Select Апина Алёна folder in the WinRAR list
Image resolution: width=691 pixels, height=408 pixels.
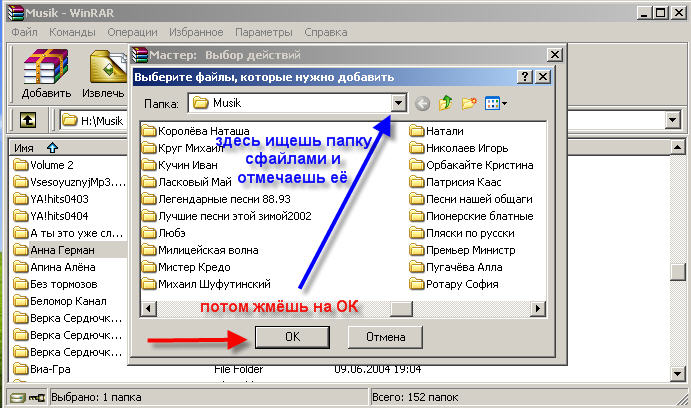[54, 267]
